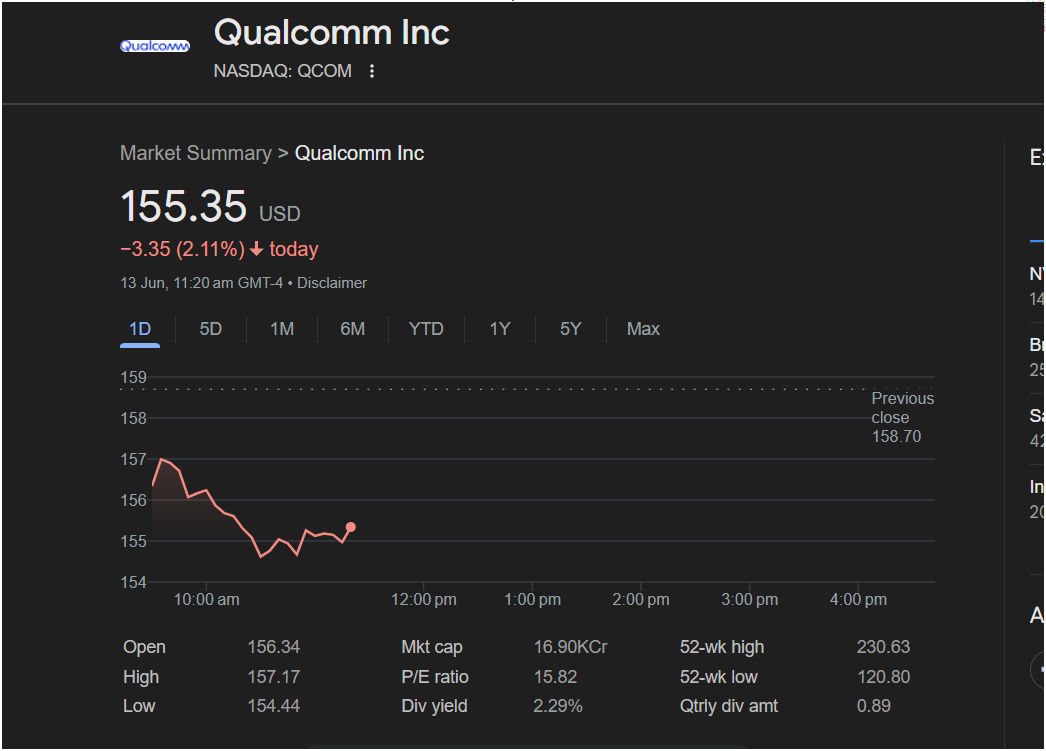Click the 52-wk high value 230.63
Viewport: 1046px width, 751px height.
pyautogui.click(x=883, y=648)
